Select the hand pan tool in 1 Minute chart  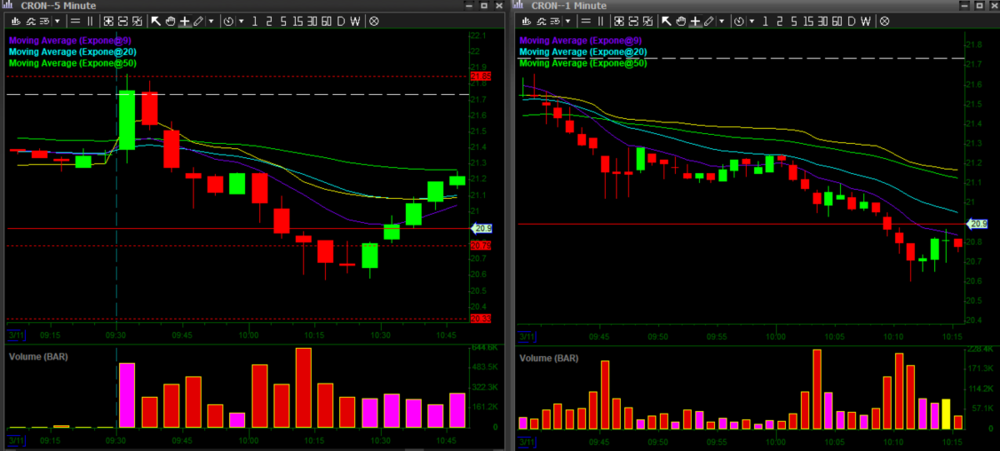coord(680,20)
